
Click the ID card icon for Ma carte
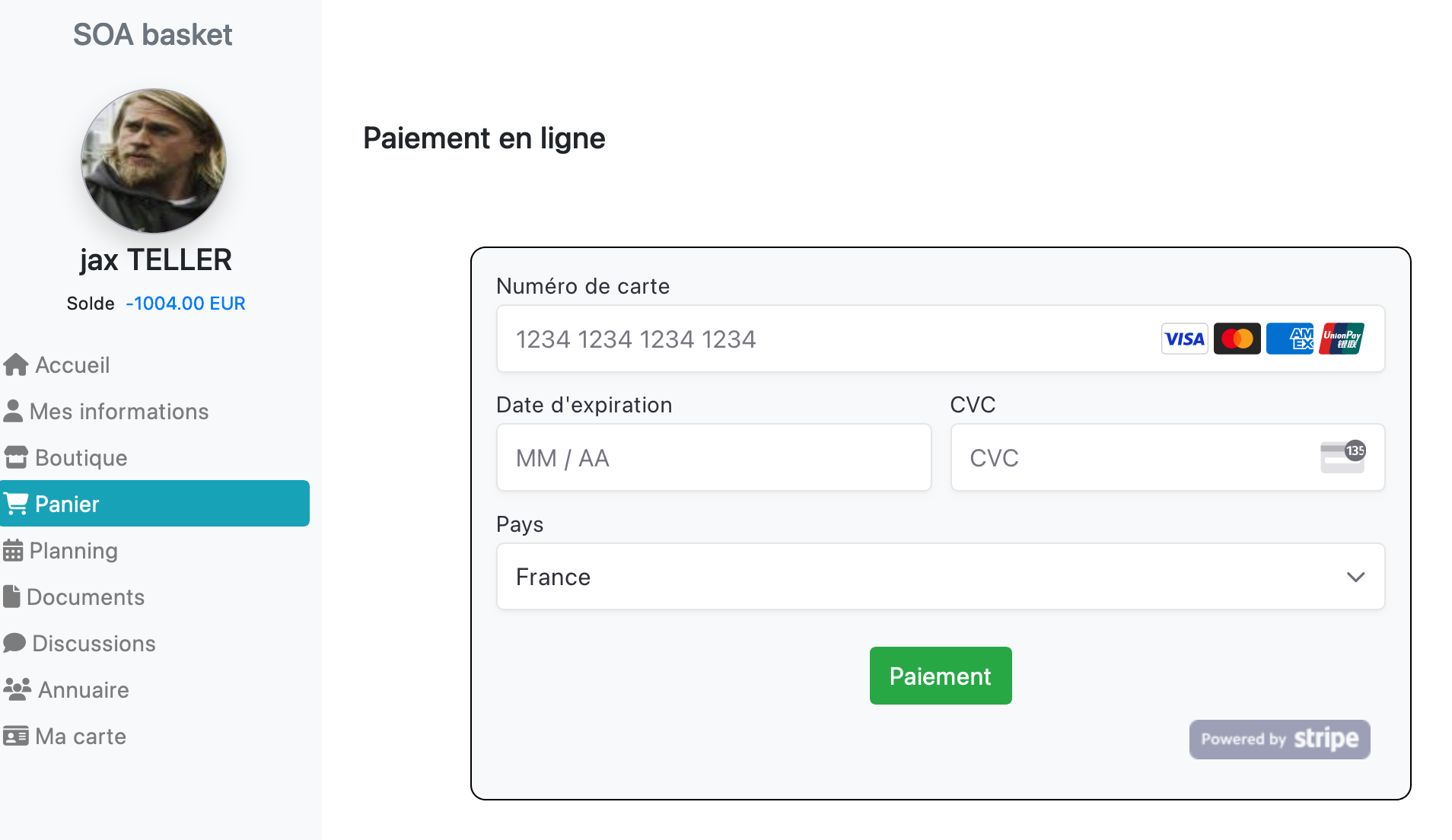click(x=16, y=737)
